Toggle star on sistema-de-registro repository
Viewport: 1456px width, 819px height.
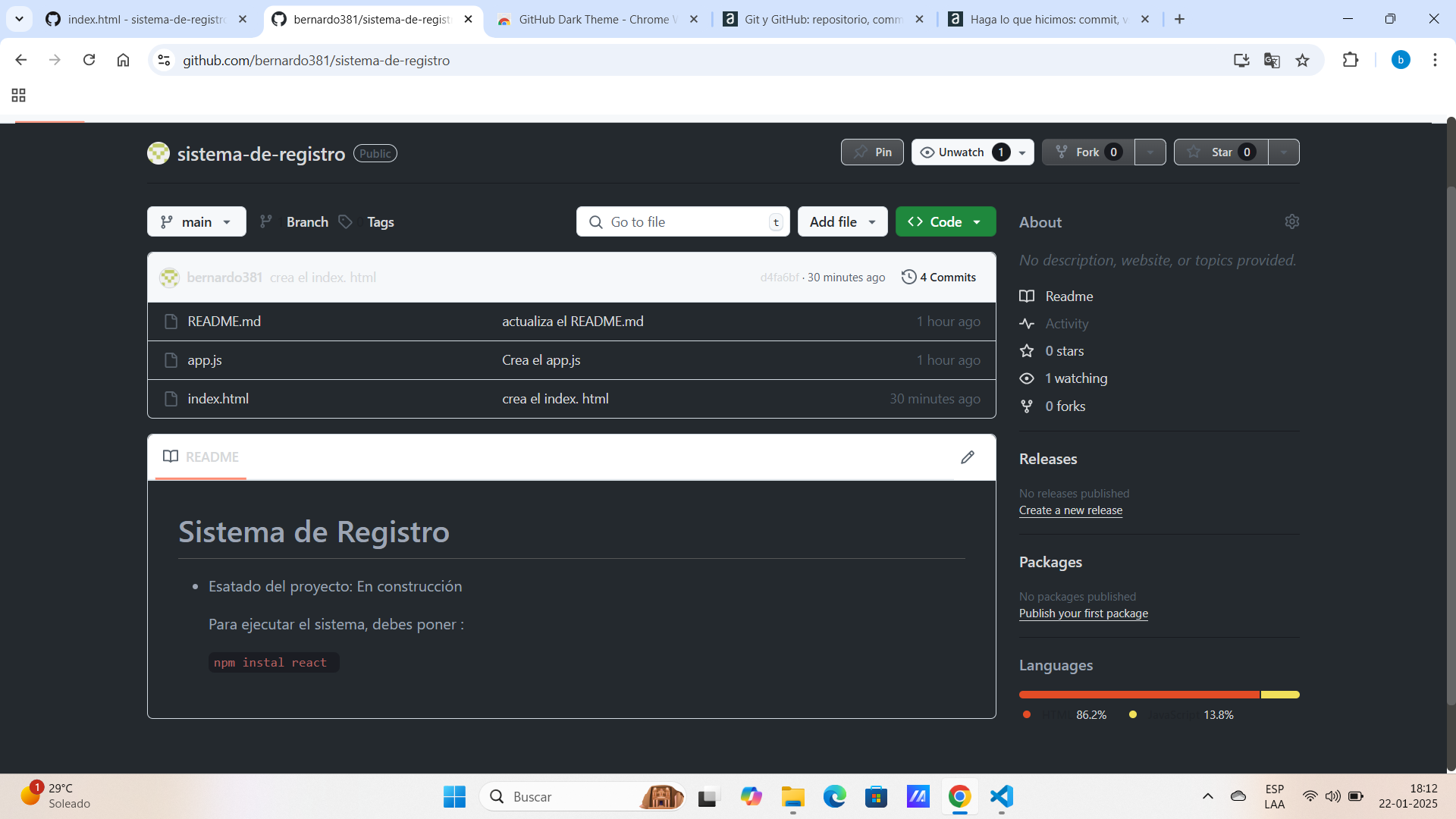point(1220,152)
